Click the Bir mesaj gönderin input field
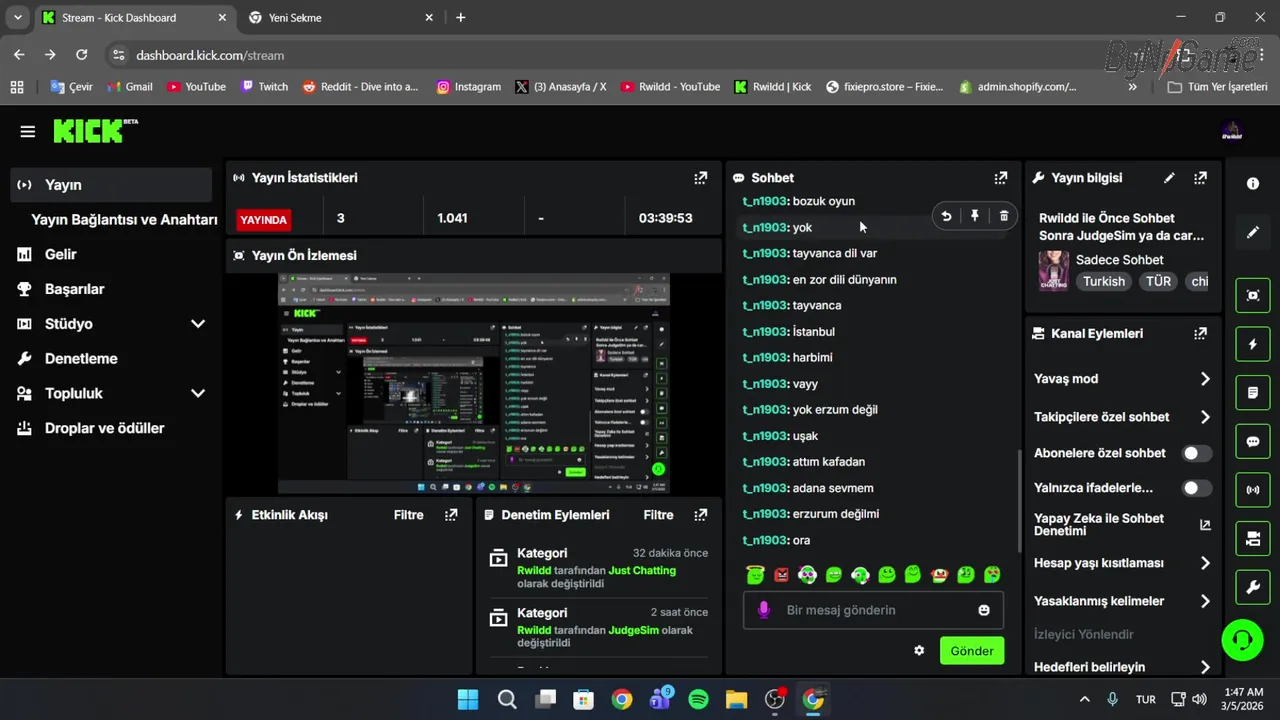This screenshot has width=1280, height=720. 873,610
